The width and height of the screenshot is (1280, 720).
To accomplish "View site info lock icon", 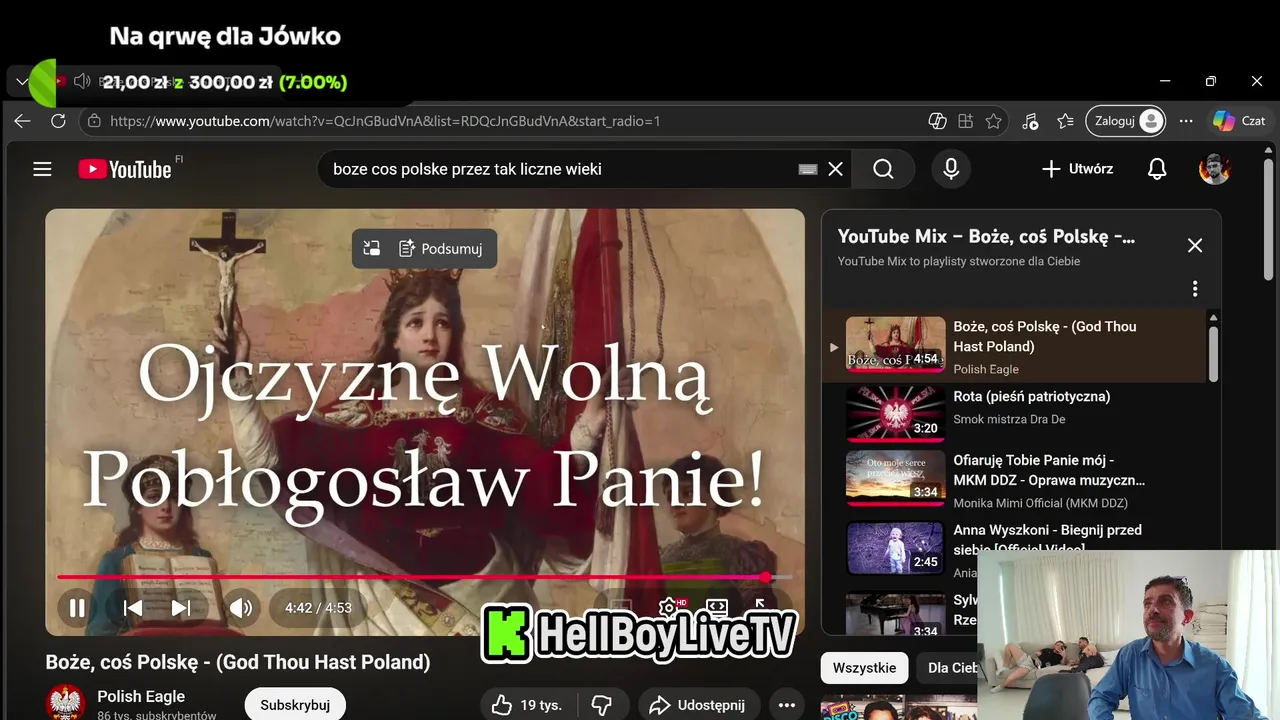I will coord(94,121).
